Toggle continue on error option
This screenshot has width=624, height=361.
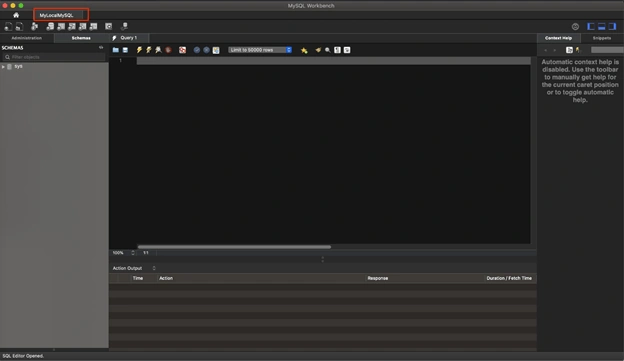coord(182,50)
